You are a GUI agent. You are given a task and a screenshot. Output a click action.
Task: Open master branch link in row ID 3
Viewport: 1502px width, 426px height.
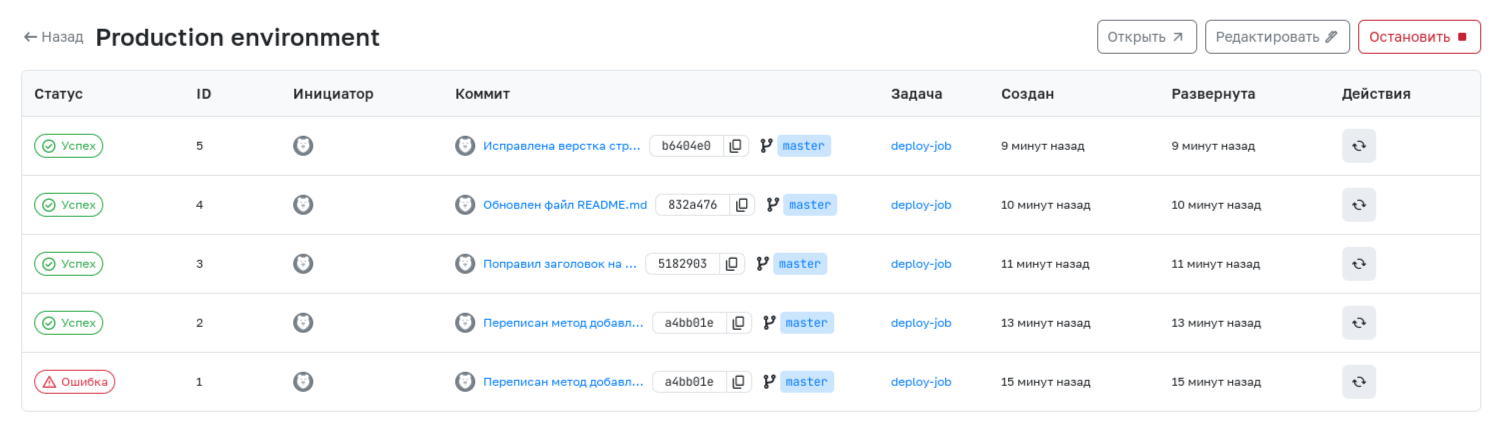(800, 264)
